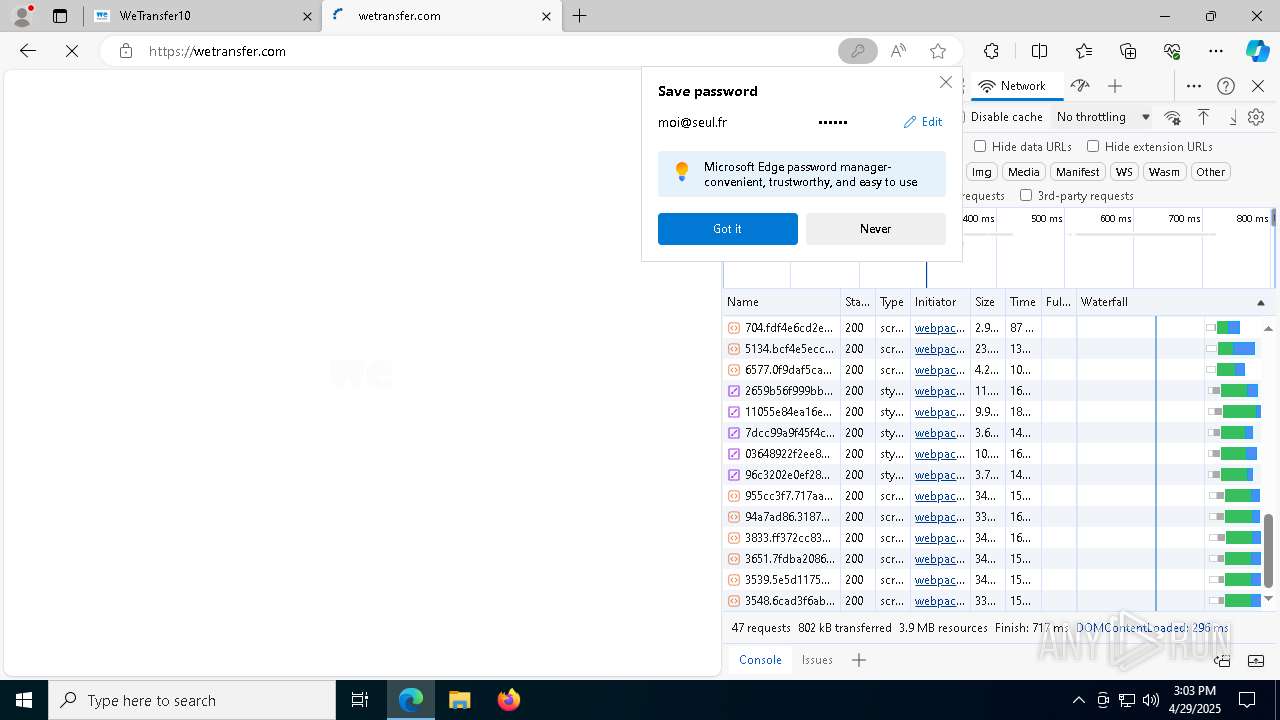Open initiator link for 704.fdf4e6cd2e request

click(x=939, y=328)
